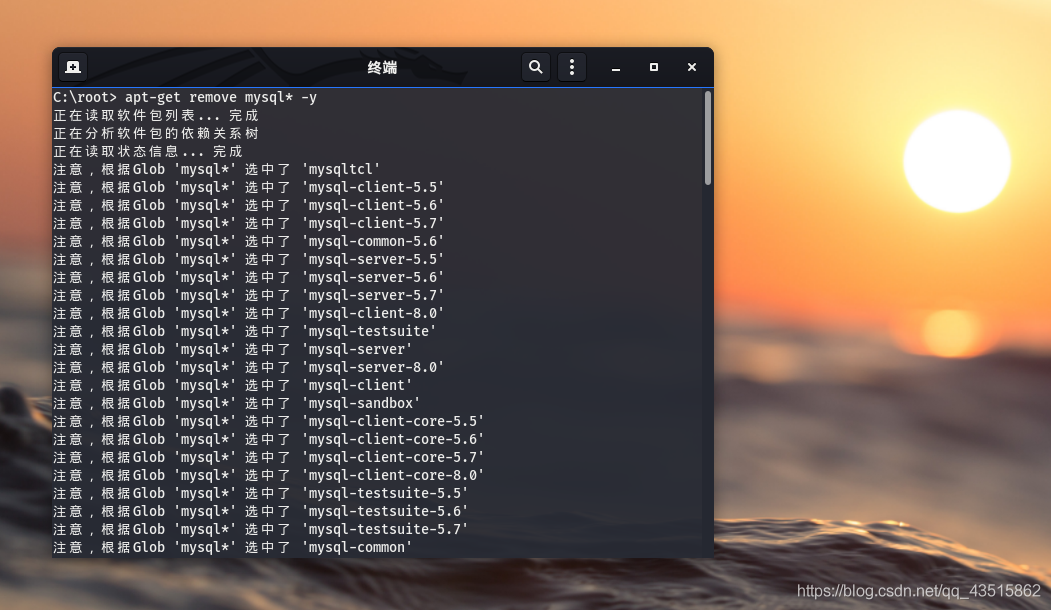Click the text 'mysql-sandbox'

pos(361,404)
